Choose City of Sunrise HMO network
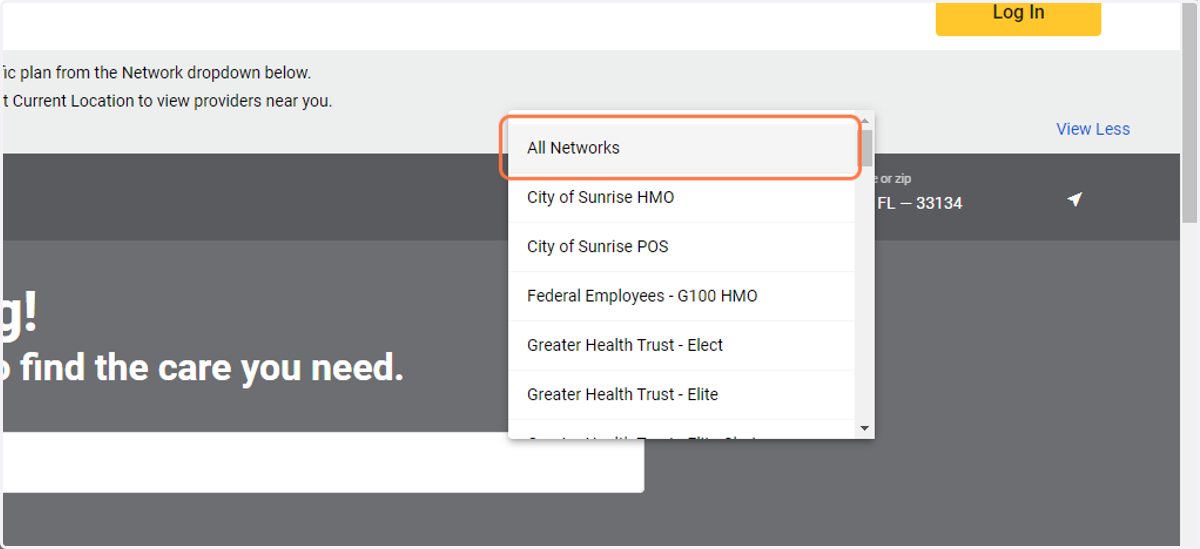This screenshot has width=1200, height=549. coord(681,197)
